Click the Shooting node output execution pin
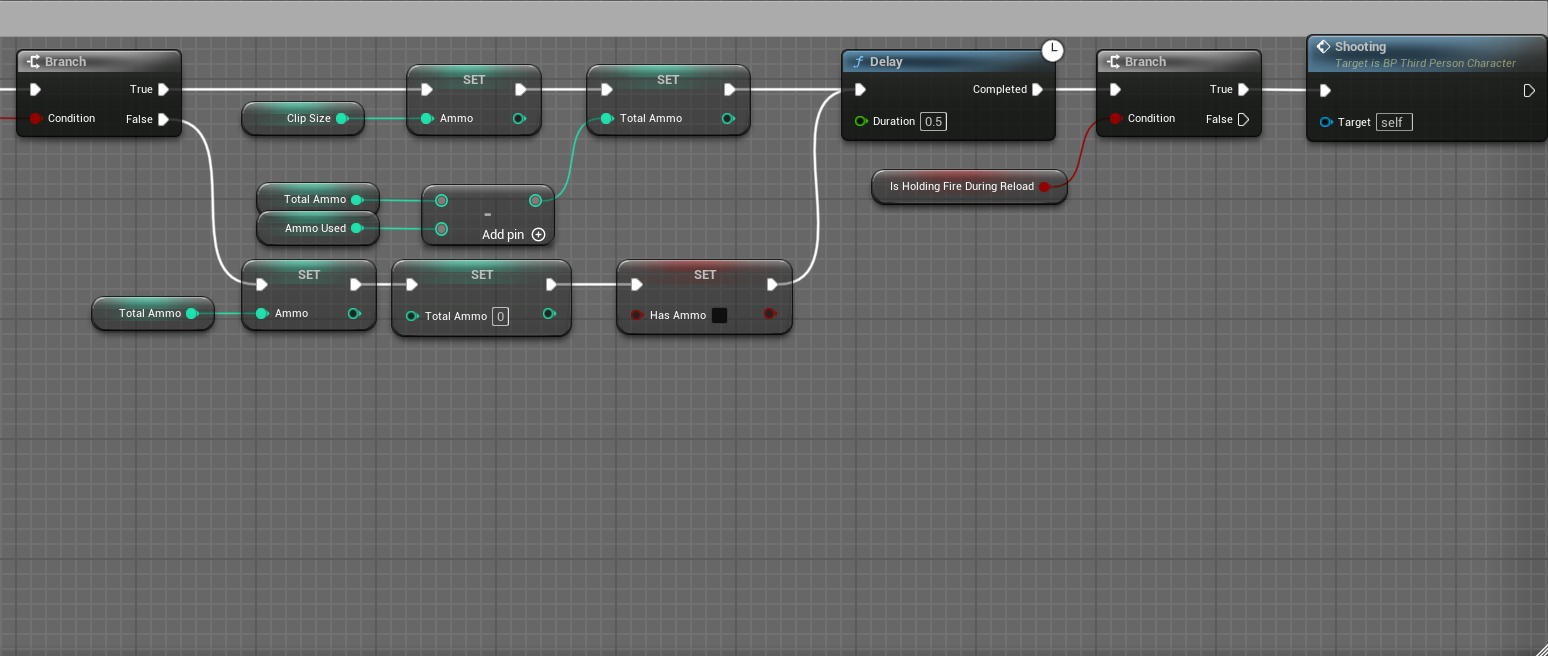Image resolution: width=1548 pixels, height=656 pixels. click(1528, 91)
